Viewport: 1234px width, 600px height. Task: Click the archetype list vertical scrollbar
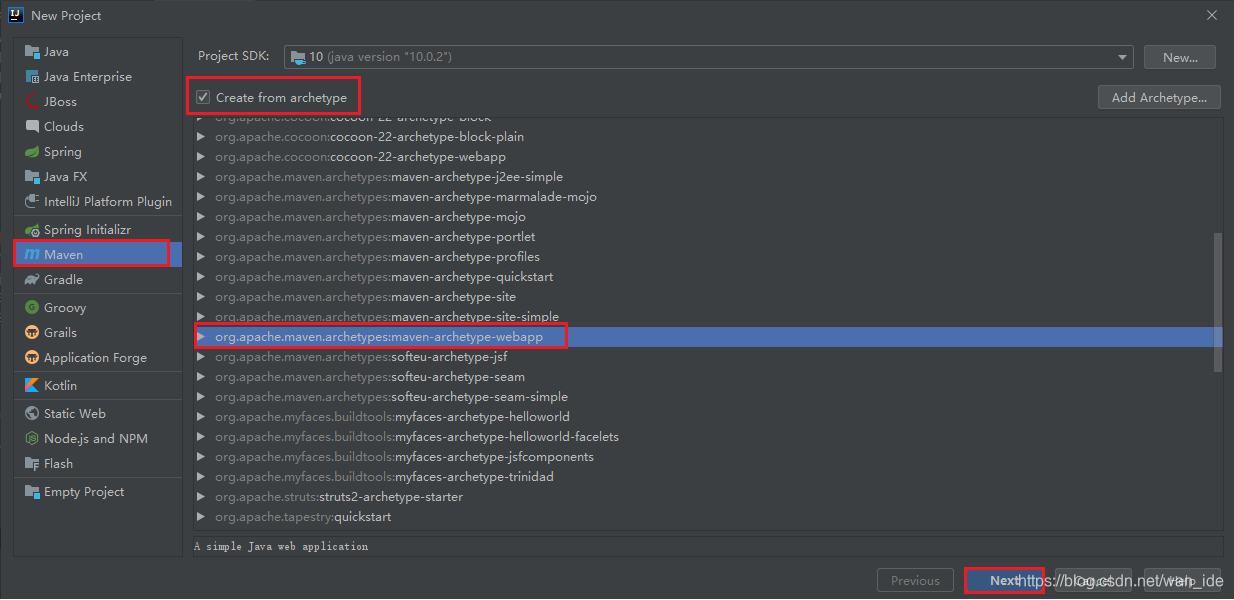click(1217, 302)
